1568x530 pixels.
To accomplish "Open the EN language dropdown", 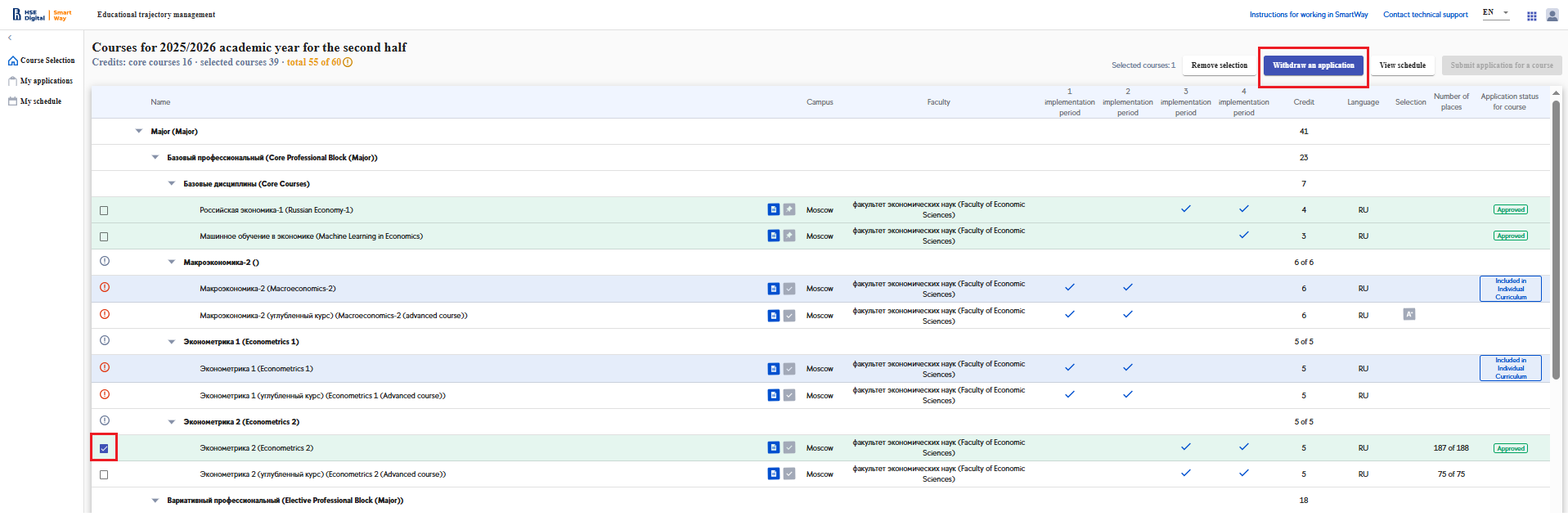I will (x=1495, y=13).
